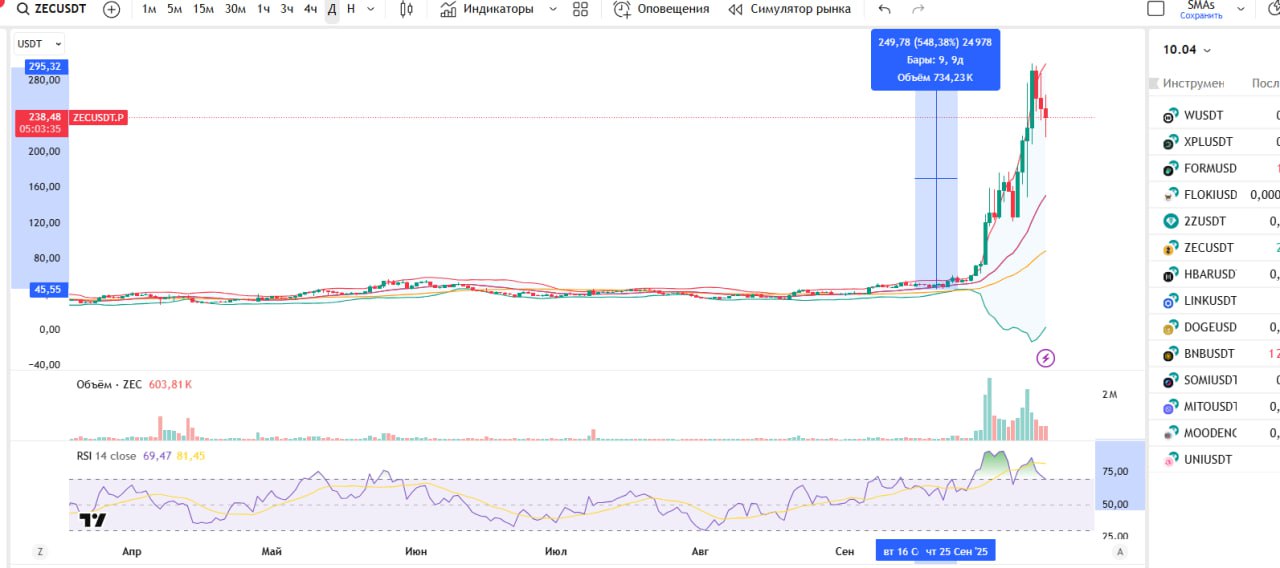The width and height of the screenshot is (1280, 568).
Task: Open the Симулятор рынка replay tool
Action: click(x=788, y=9)
